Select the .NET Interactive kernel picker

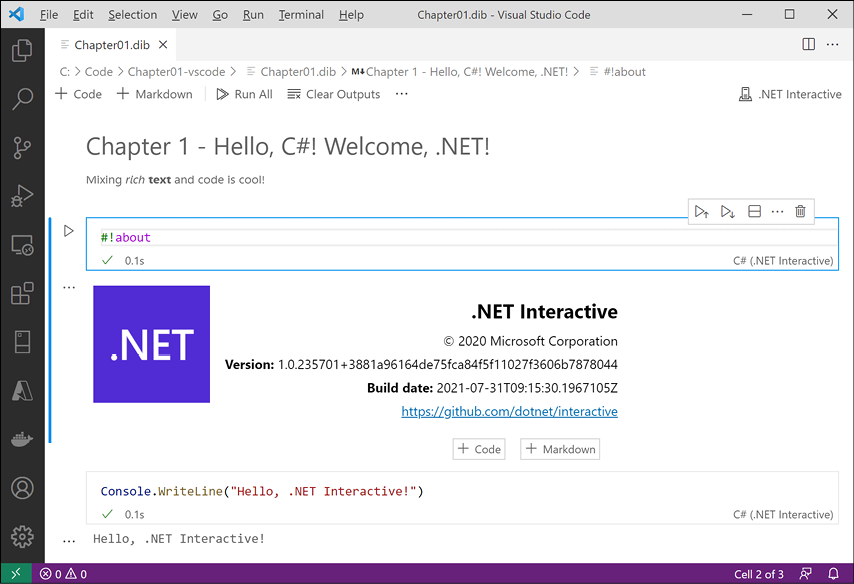790,94
